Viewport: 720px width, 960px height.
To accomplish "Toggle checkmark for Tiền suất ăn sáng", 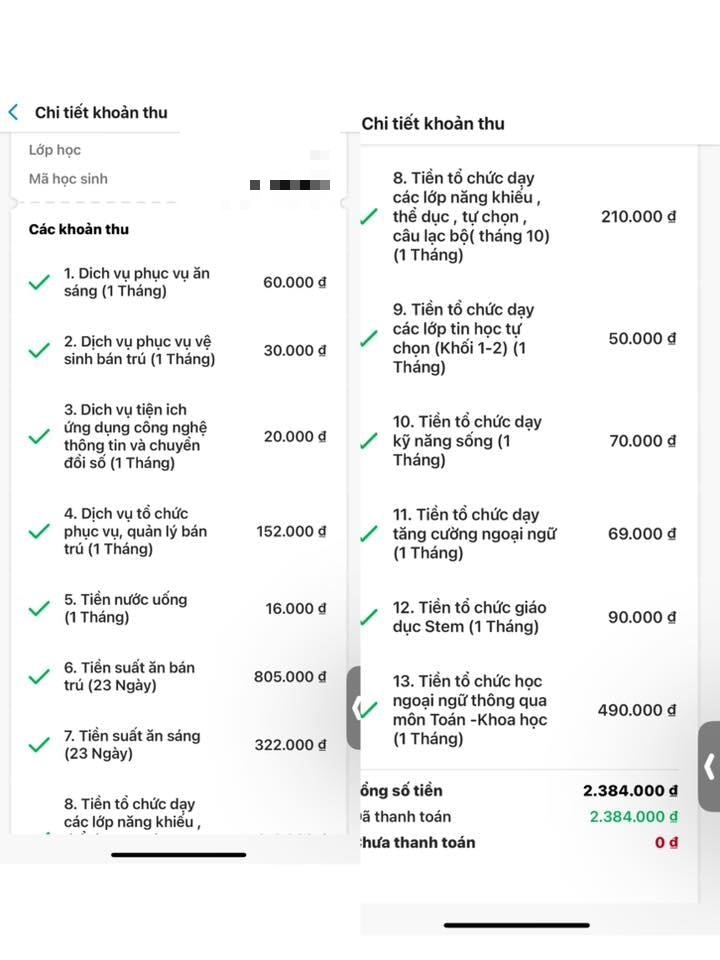I will click(39, 745).
